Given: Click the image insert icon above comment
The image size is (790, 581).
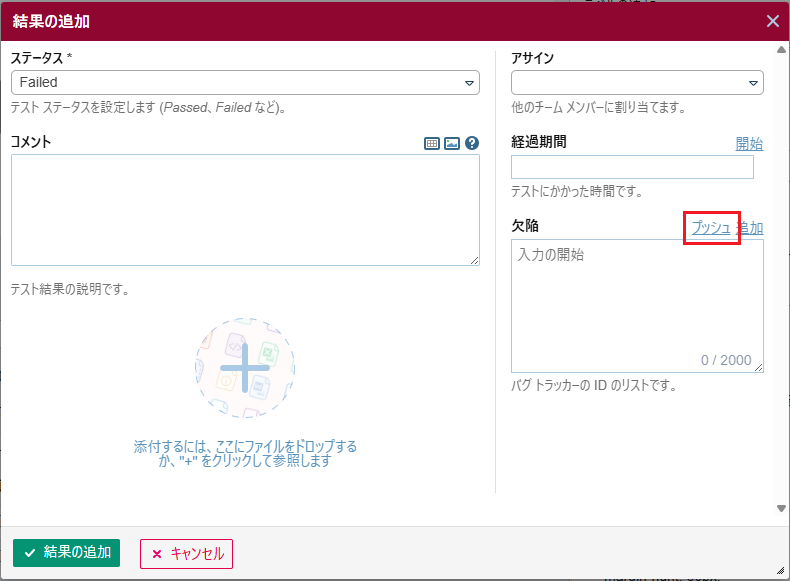Looking at the screenshot, I should pyautogui.click(x=452, y=143).
